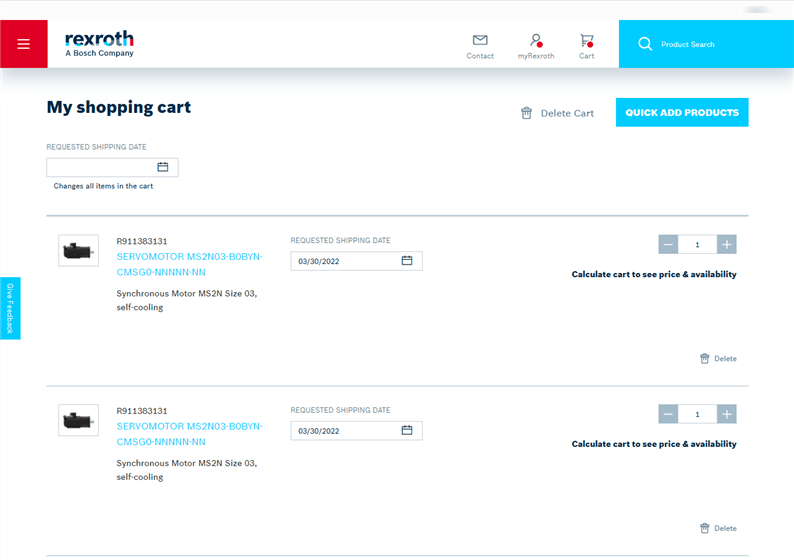
Task: Delete the second cart item
Action: 718,528
